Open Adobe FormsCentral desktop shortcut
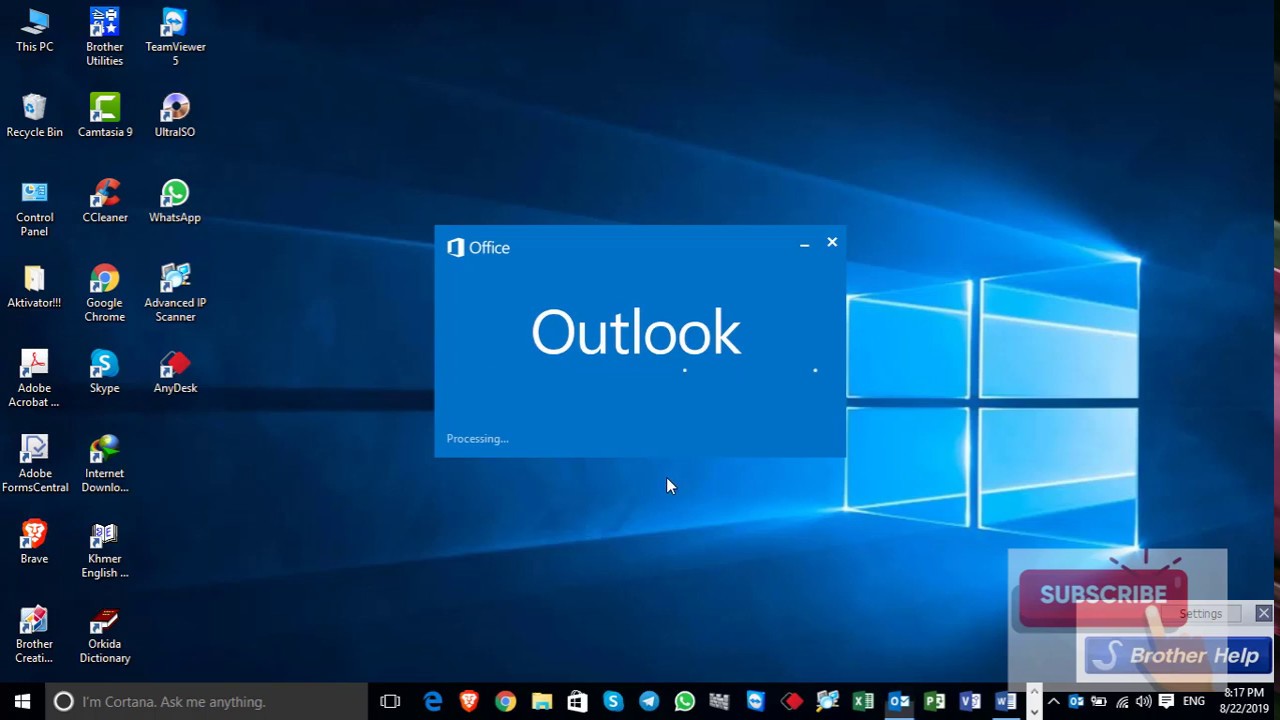Screen dimensions: 1280x720 34,464
